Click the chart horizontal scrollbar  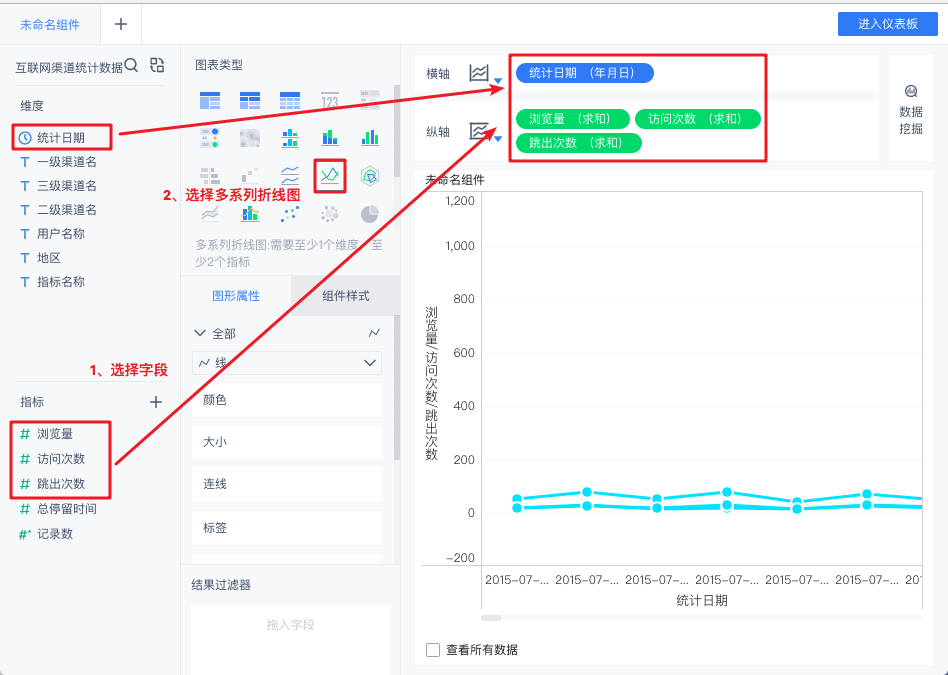point(491,618)
